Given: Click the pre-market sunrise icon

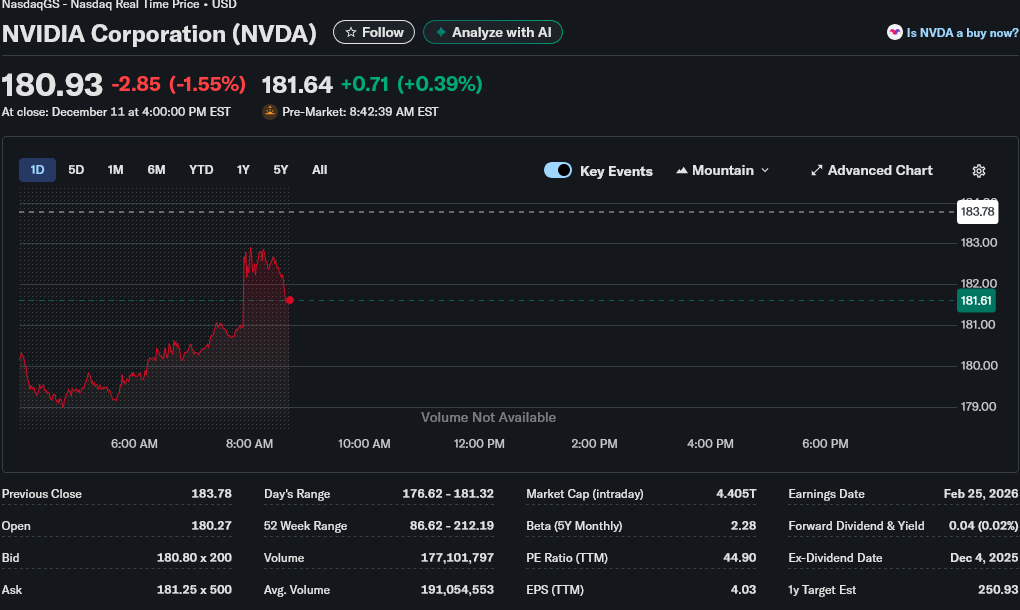Looking at the screenshot, I should [269, 112].
